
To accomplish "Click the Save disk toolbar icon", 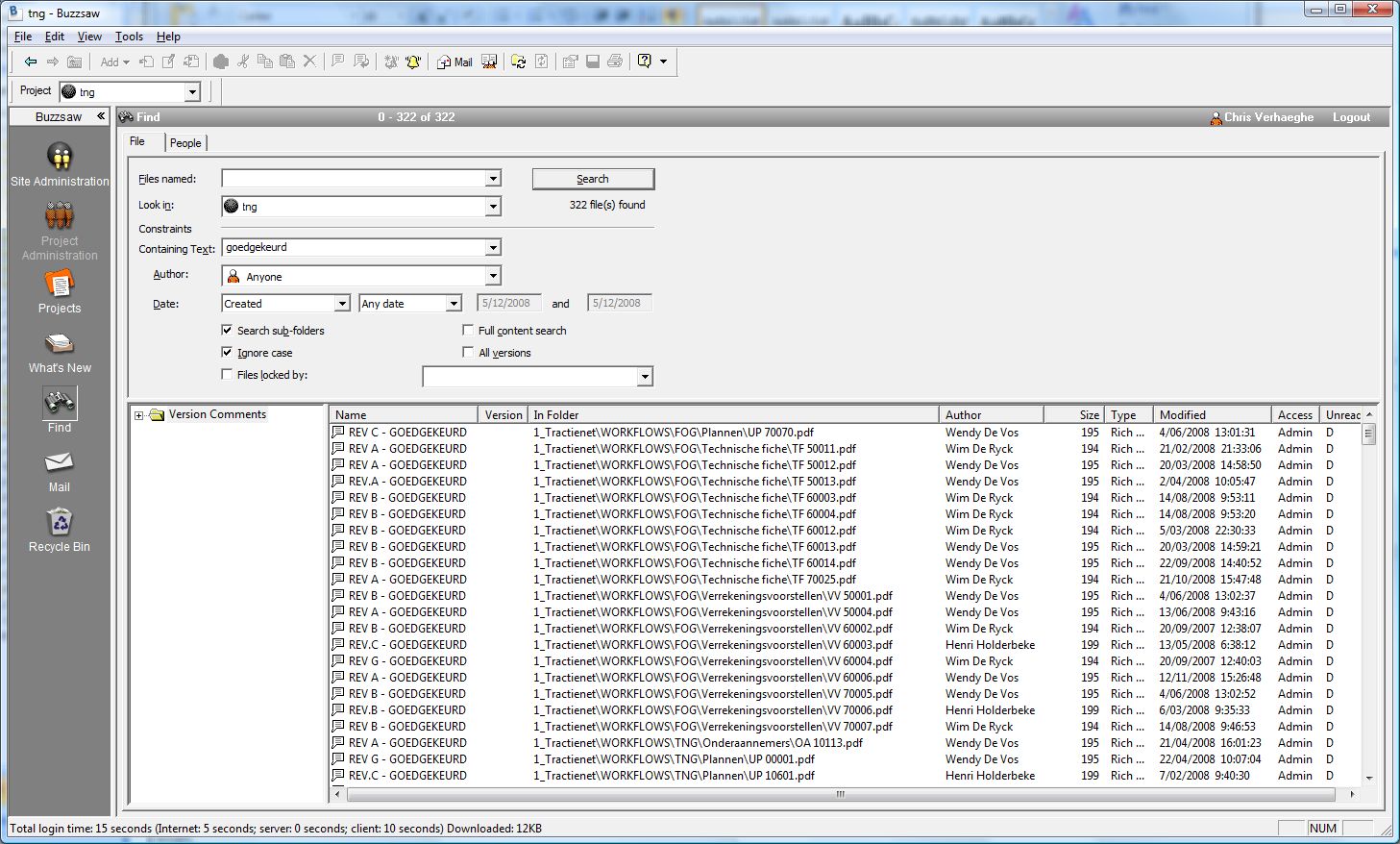I will click(x=593, y=62).
